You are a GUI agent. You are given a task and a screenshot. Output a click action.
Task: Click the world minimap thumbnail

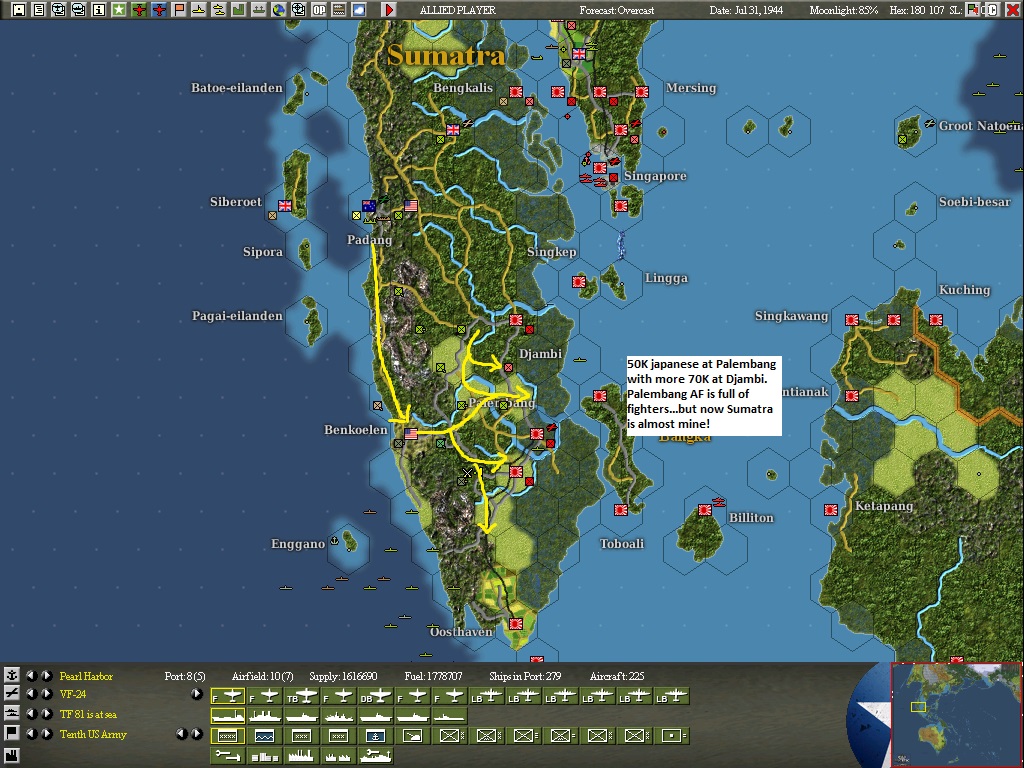(955, 714)
